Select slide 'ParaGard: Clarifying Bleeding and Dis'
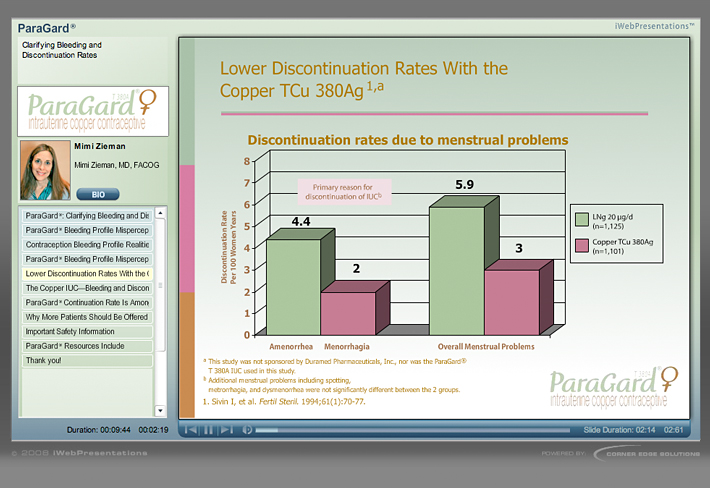The image size is (710, 488). pyautogui.click(x=87, y=215)
